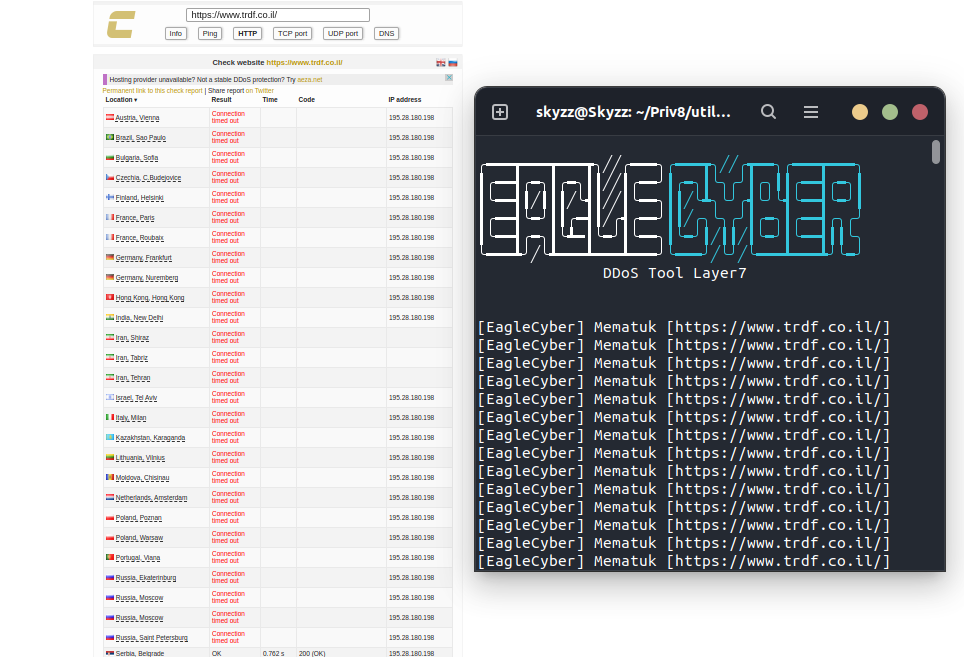This screenshot has height=657, width=964.
Task: Click the check-host logo icon
Action: [121, 25]
